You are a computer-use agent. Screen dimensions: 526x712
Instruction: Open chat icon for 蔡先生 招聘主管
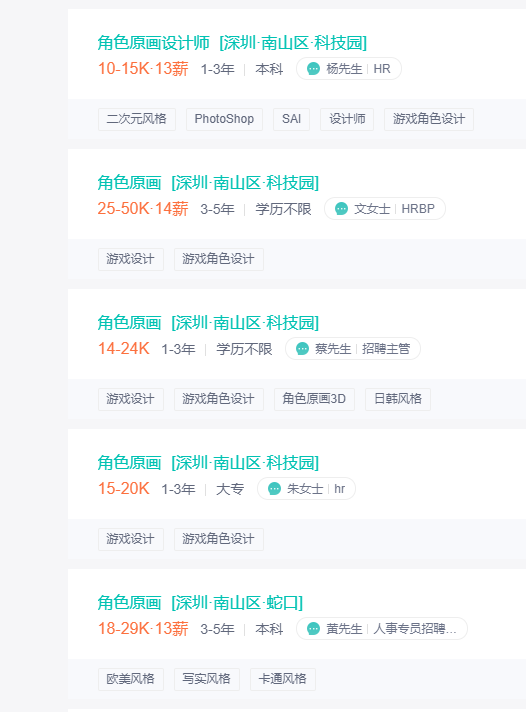click(303, 348)
